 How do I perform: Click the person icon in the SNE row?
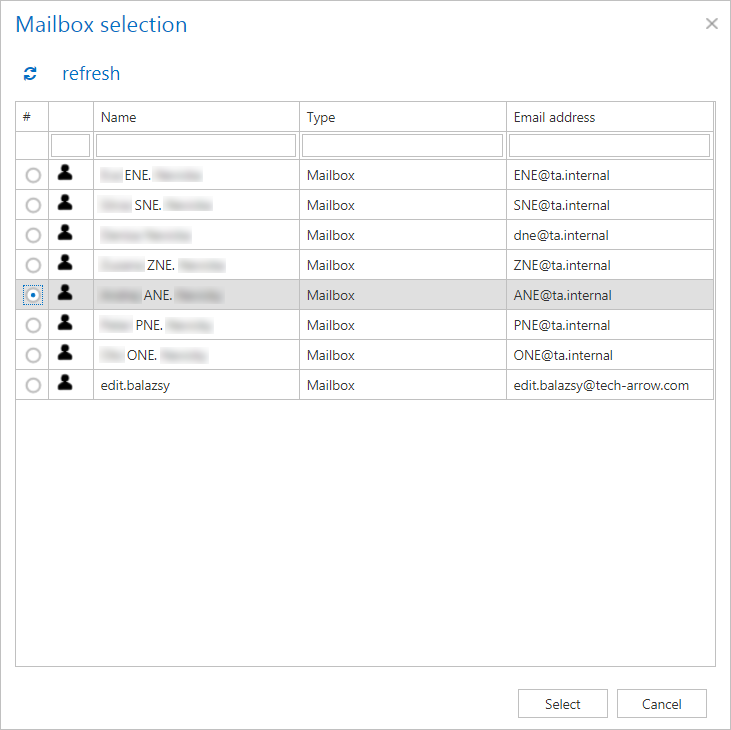pyautogui.click(x=65, y=204)
